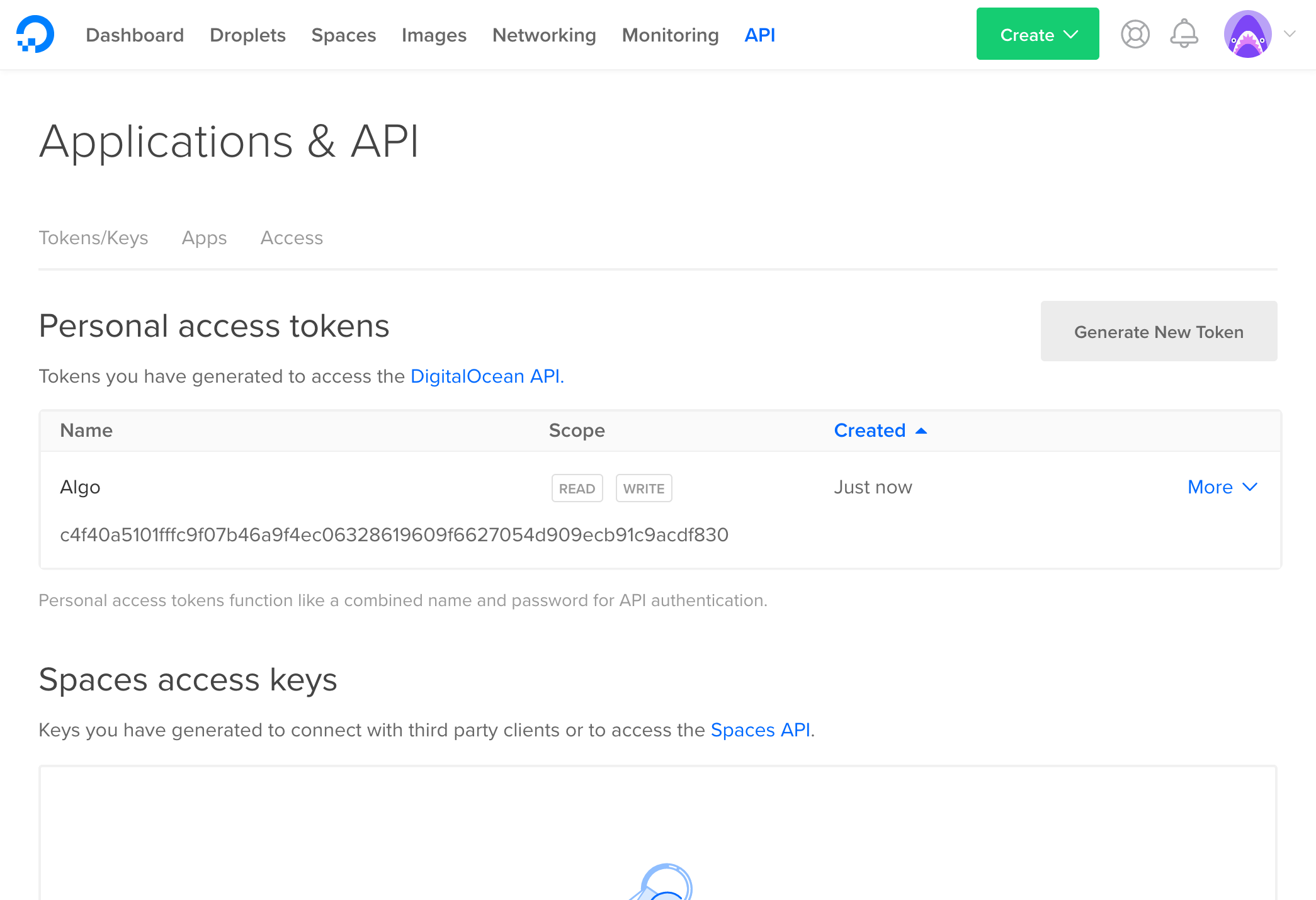Go to Droplets in top navigation
Screen dimensions: 1316x900
(x=247, y=35)
